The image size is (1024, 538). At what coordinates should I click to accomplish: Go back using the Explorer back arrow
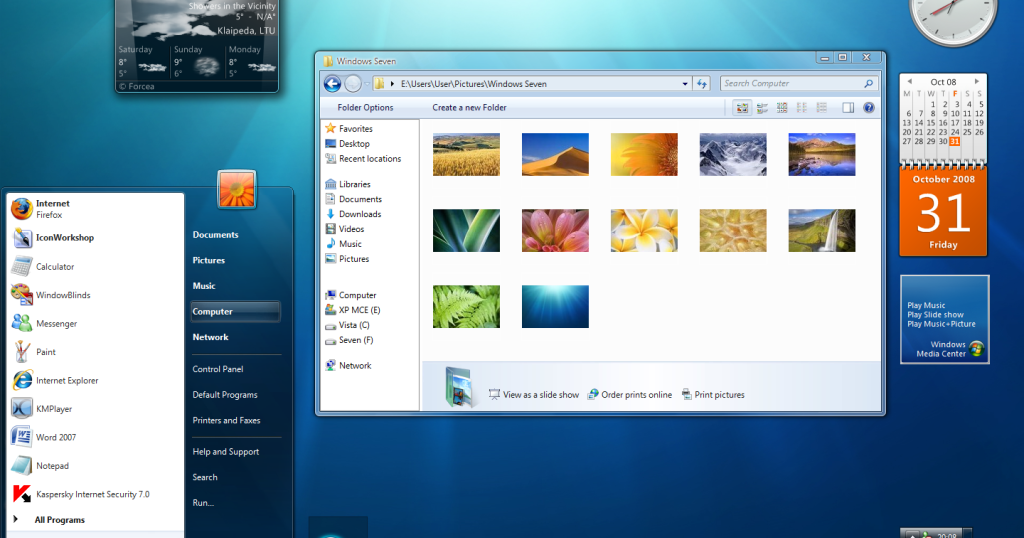pos(332,84)
